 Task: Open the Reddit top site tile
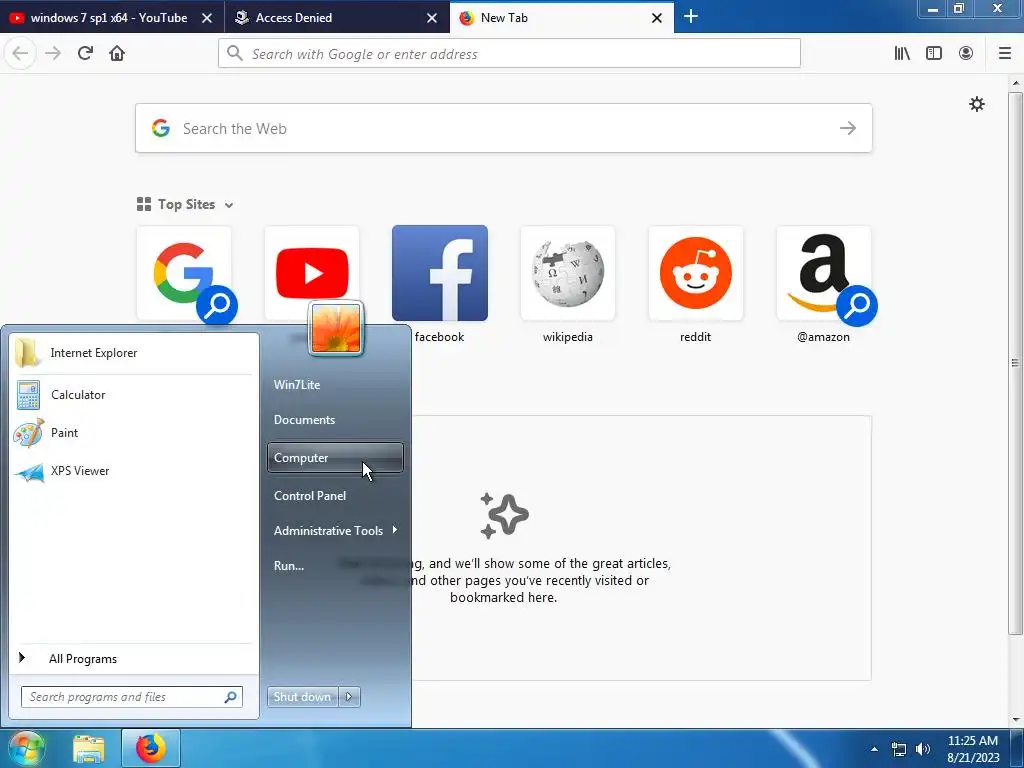tap(696, 273)
